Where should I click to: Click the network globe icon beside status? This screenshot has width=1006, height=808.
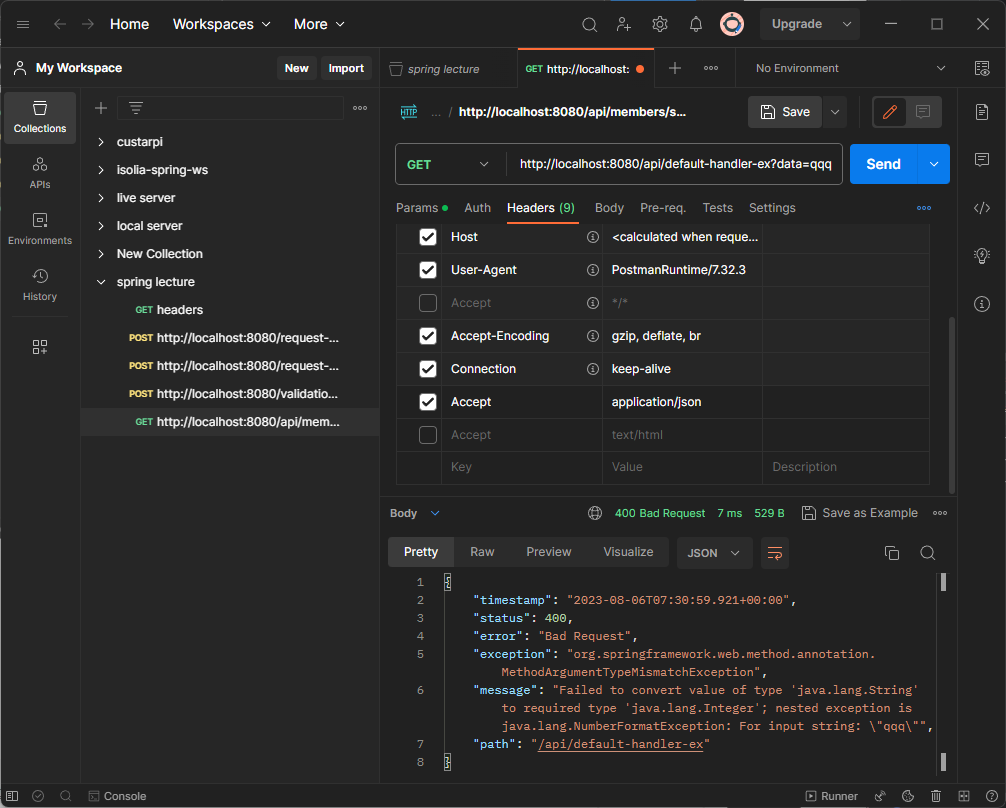[595, 513]
